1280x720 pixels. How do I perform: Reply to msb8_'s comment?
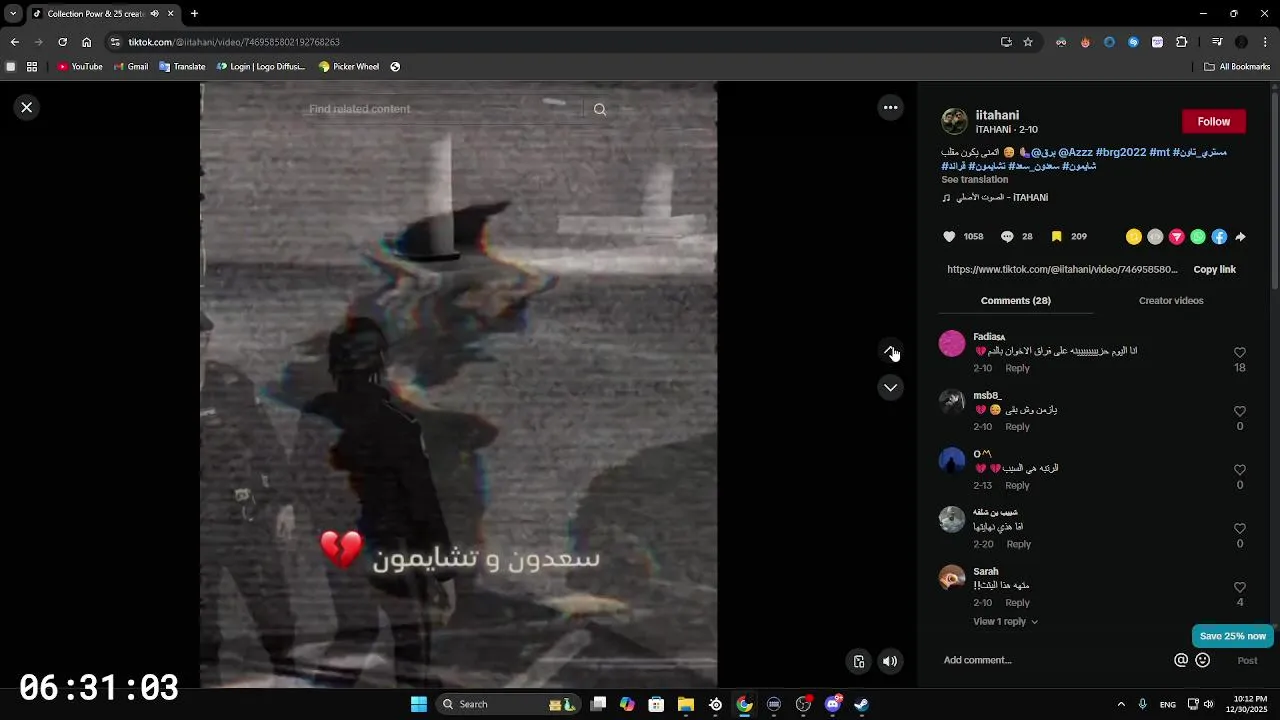point(1017,427)
